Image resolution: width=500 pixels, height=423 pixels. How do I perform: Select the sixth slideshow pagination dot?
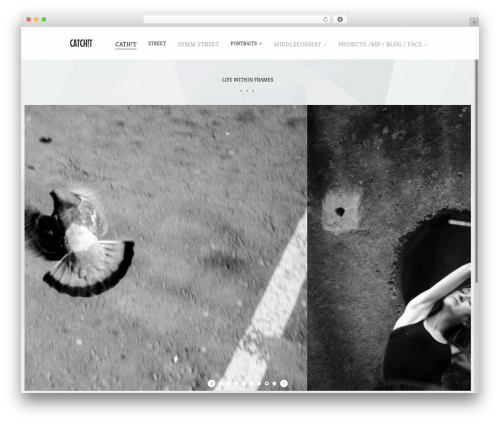(259, 383)
